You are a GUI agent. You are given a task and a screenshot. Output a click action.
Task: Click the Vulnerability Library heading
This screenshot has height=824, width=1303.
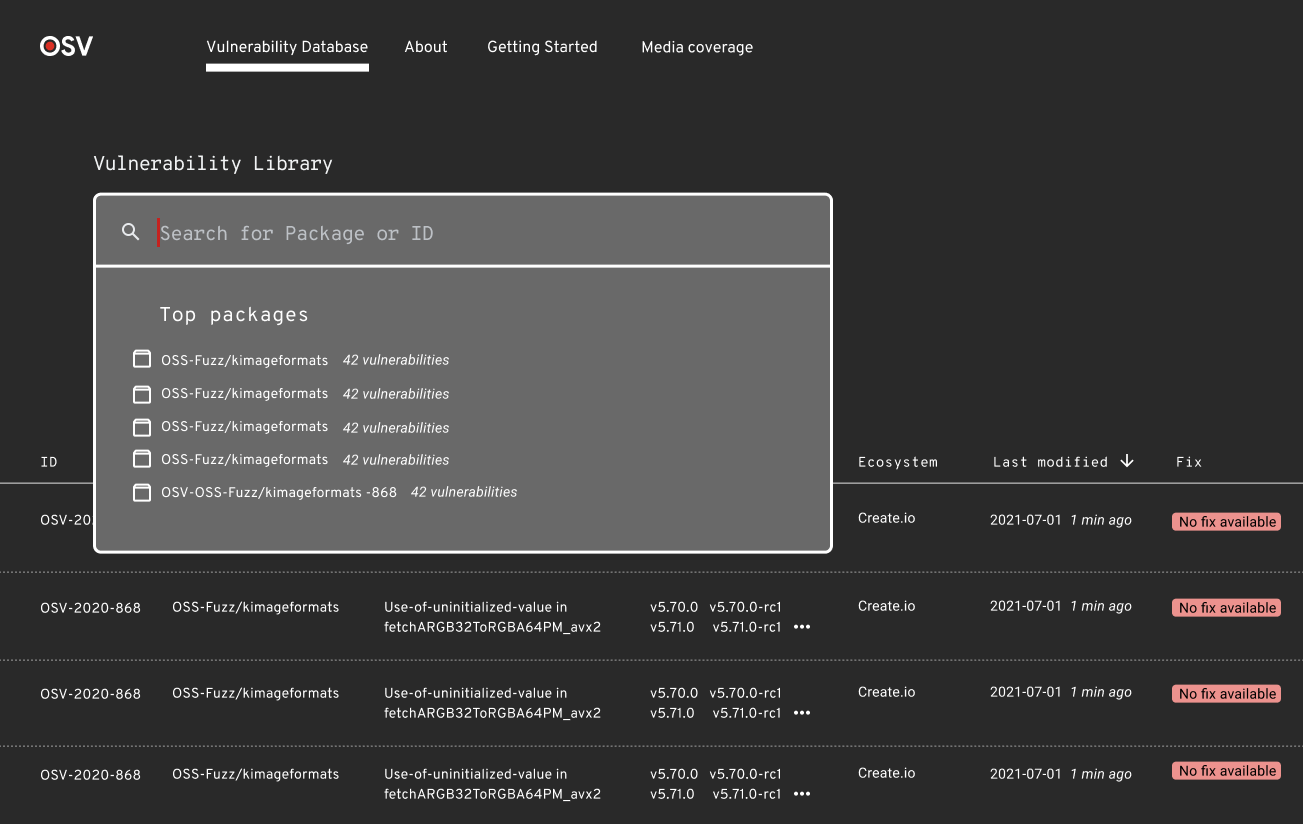pos(213,163)
